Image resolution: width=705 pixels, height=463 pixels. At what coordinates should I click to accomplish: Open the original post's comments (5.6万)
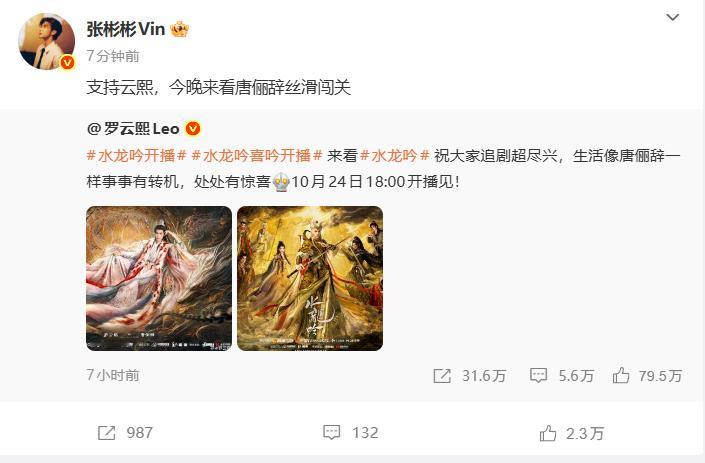[x=538, y=376]
